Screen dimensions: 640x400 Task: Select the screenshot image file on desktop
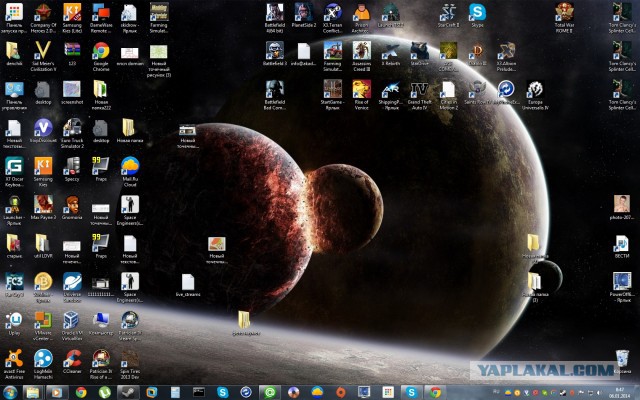click(72, 92)
